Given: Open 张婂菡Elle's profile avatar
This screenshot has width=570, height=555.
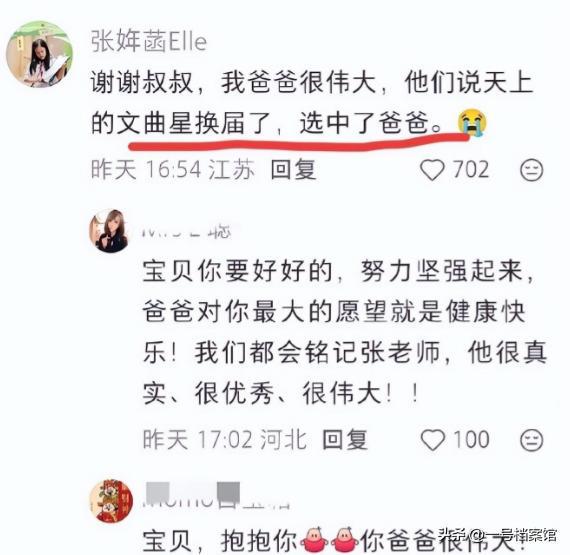Looking at the screenshot, I should coord(39,54).
